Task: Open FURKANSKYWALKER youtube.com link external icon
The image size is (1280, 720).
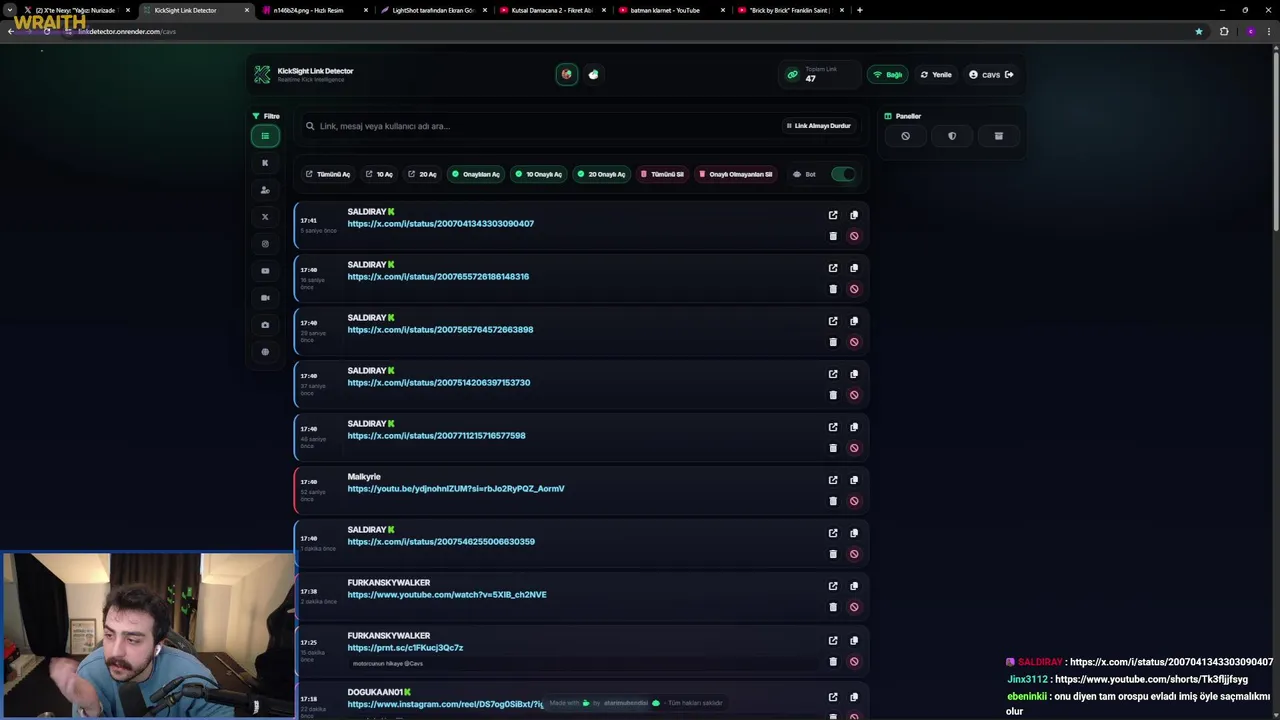Action: click(833, 586)
